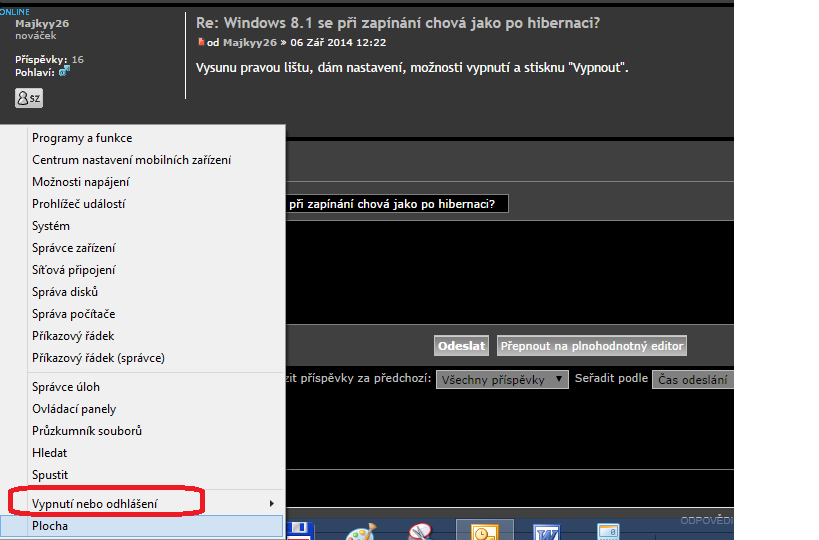Open the Word taskbar icon

click(x=547, y=532)
